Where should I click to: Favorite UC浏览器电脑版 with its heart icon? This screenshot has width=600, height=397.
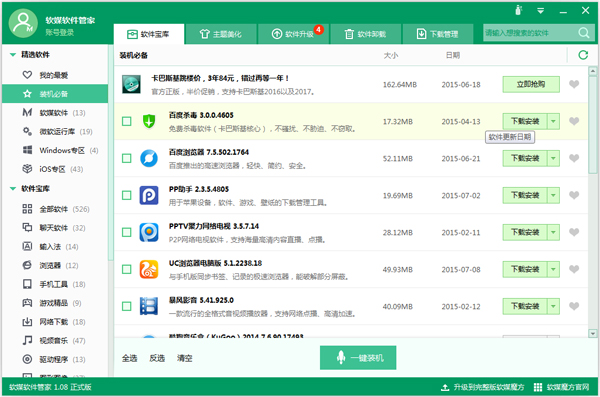[574, 269]
